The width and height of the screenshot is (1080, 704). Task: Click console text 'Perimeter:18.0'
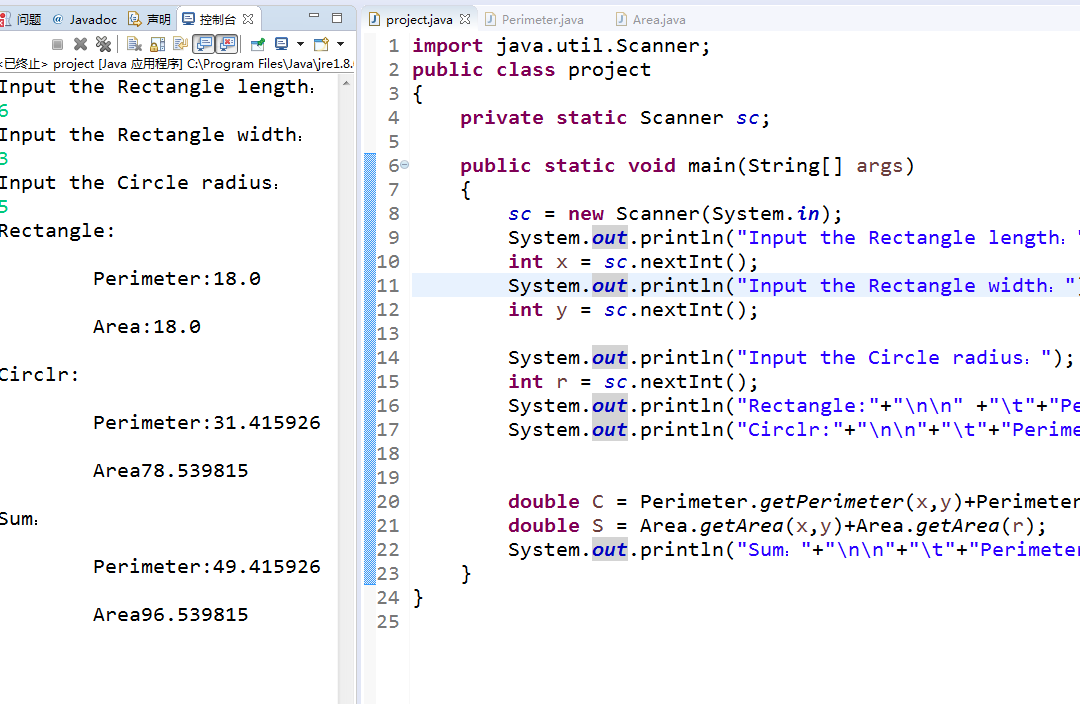177,278
